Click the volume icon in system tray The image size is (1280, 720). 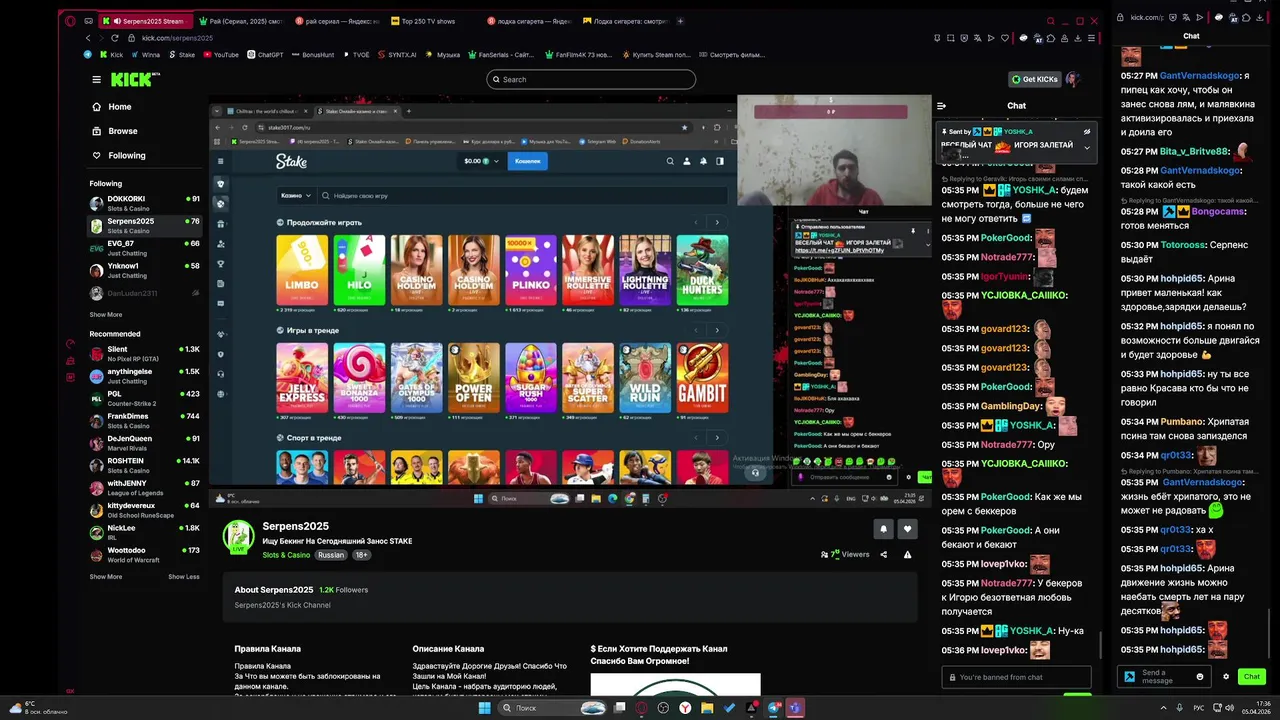tap(1232, 708)
